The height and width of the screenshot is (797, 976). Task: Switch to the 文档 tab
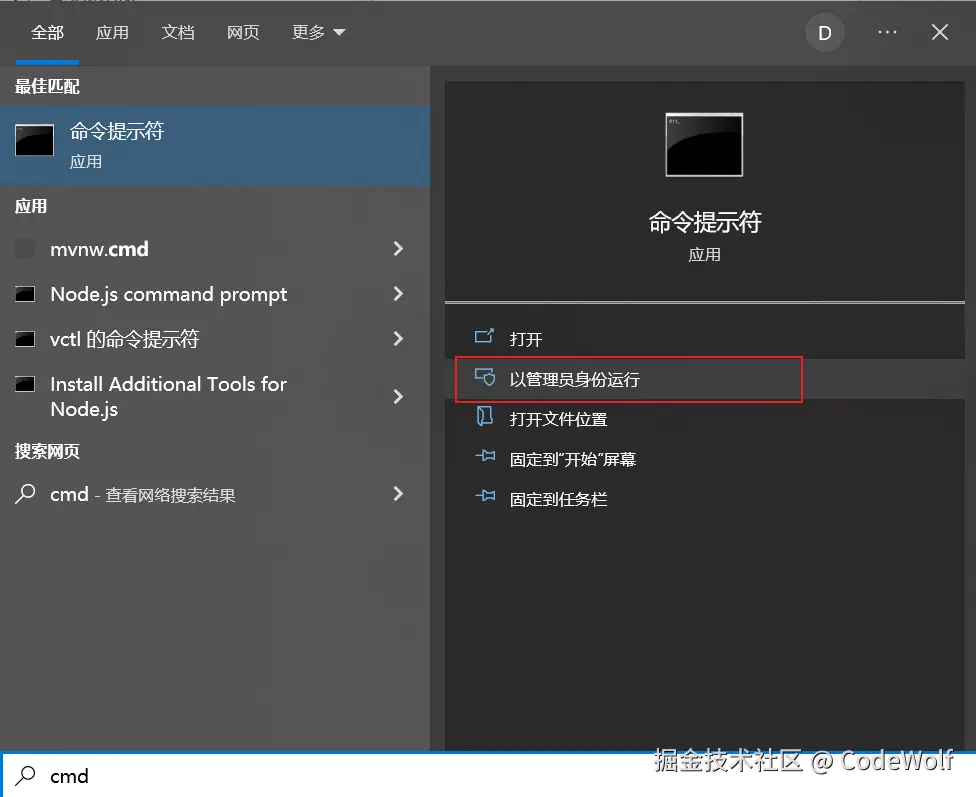click(x=177, y=32)
